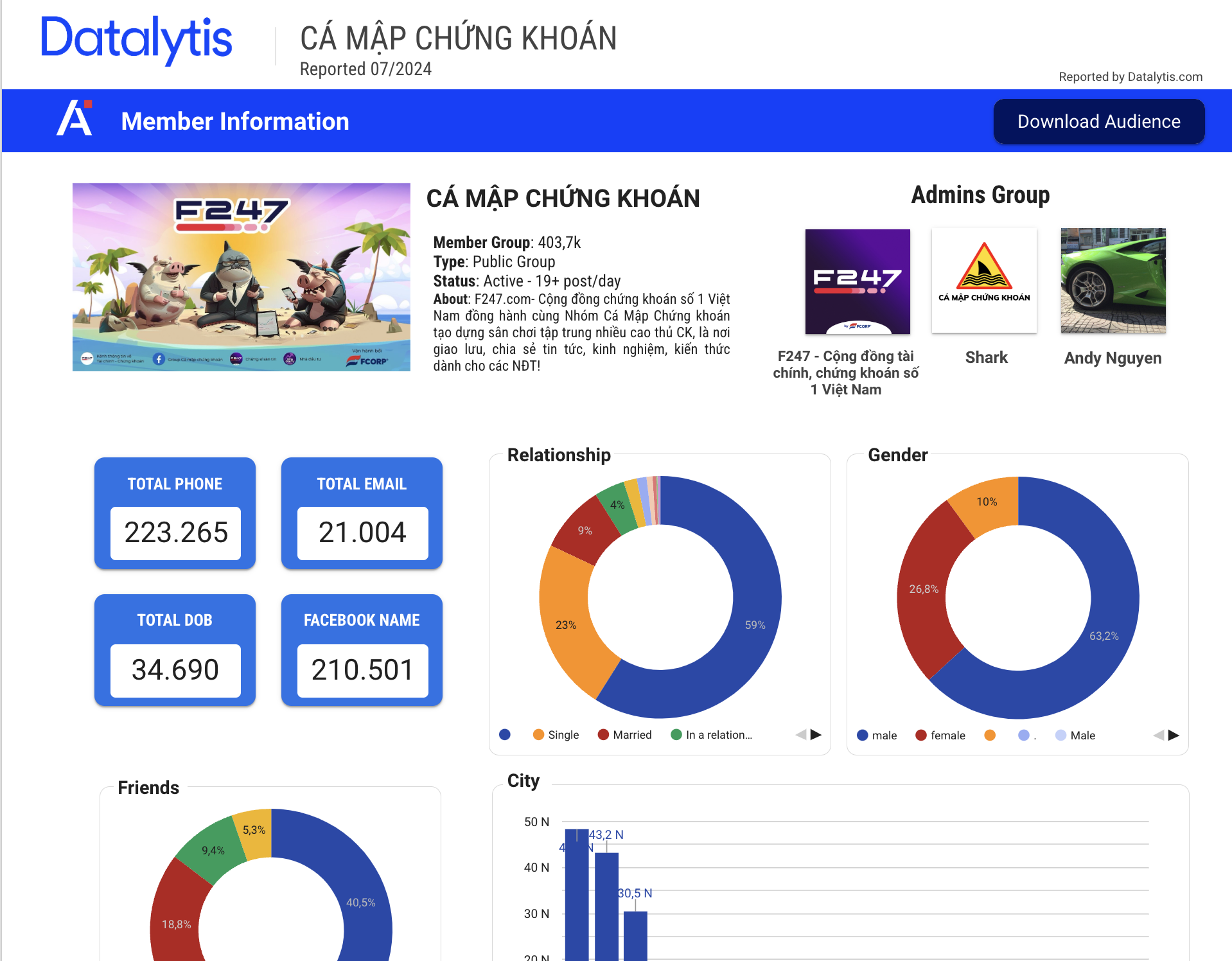This screenshot has width=1232, height=961.
Task: Click the Type: Public Group line
Action: [x=494, y=261]
